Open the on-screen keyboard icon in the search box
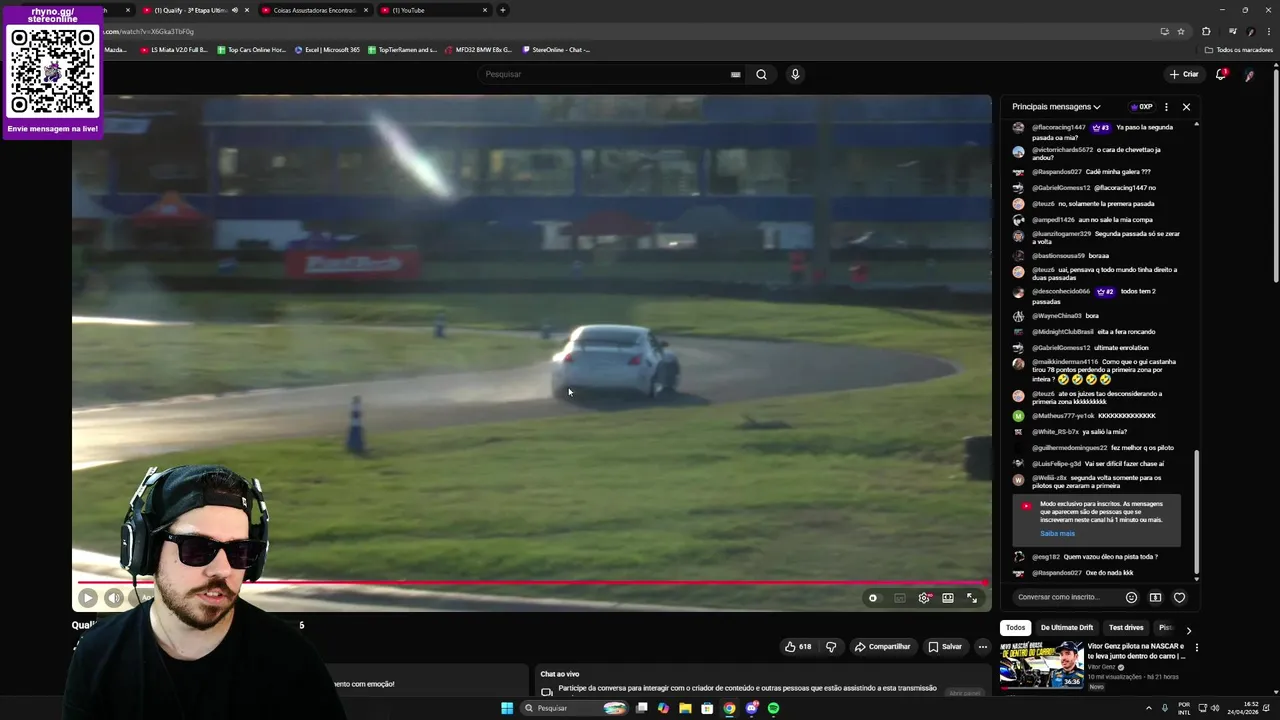Viewport: 1280px width, 720px height. pyautogui.click(x=736, y=74)
